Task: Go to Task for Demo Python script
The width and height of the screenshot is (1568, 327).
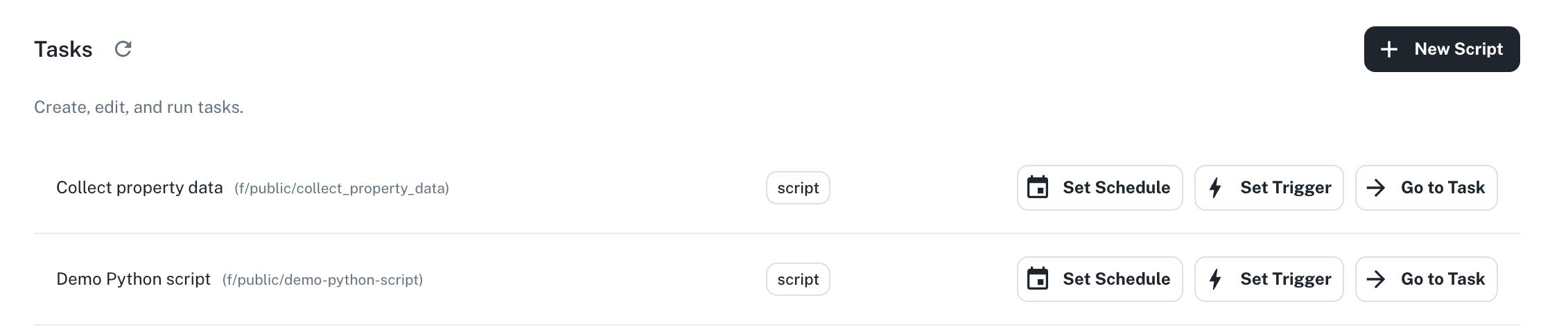Action: tap(1427, 279)
